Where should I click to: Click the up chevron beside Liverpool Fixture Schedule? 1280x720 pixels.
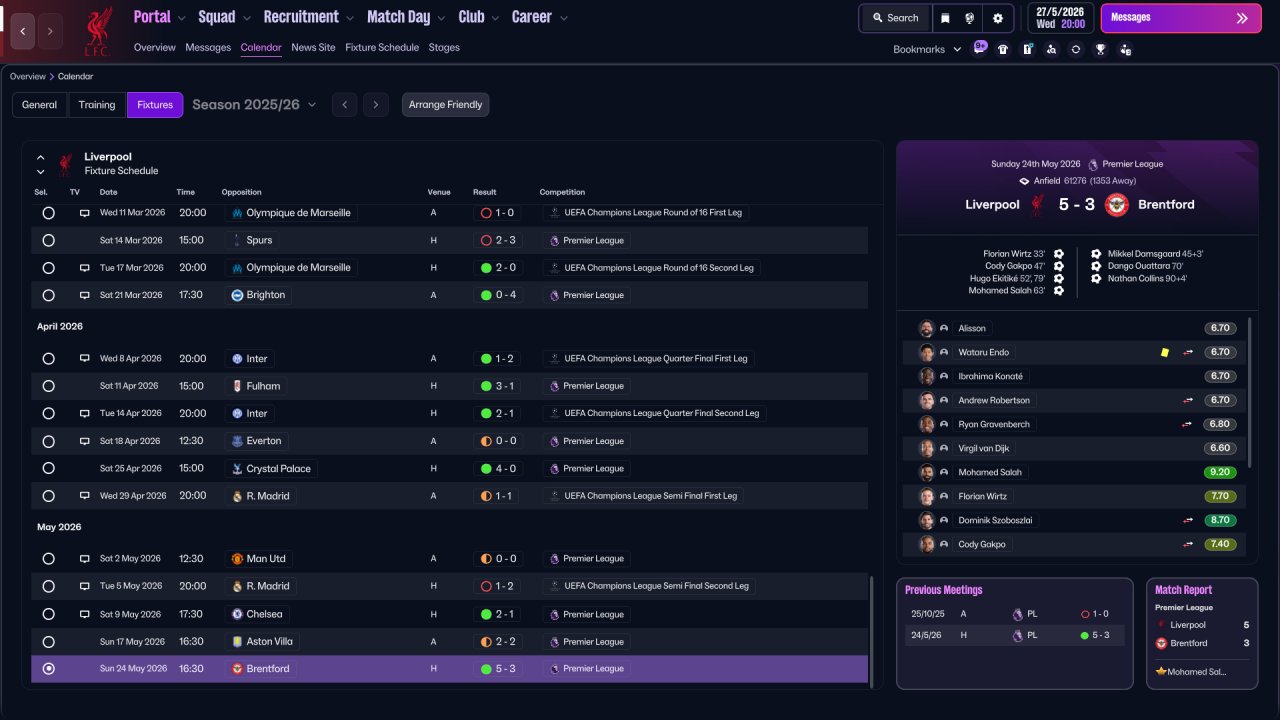[x=41, y=157]
